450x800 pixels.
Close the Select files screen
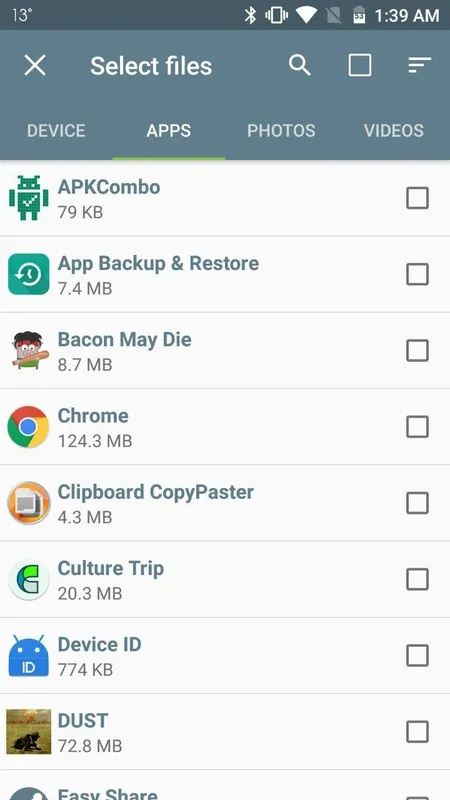pyautogui.click(x=35, y=65)
